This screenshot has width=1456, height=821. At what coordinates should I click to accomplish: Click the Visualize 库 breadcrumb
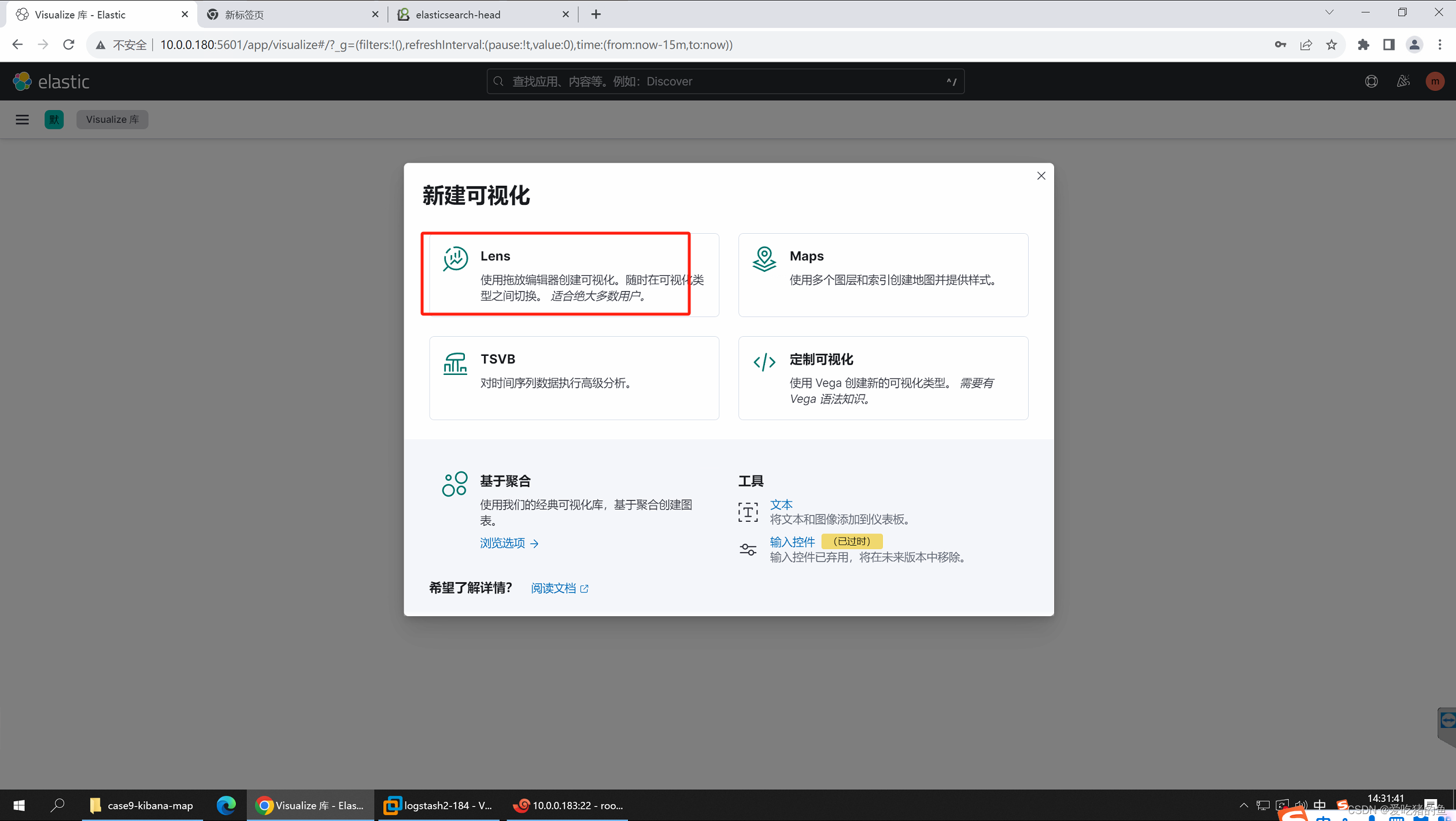tap(112, 119)
